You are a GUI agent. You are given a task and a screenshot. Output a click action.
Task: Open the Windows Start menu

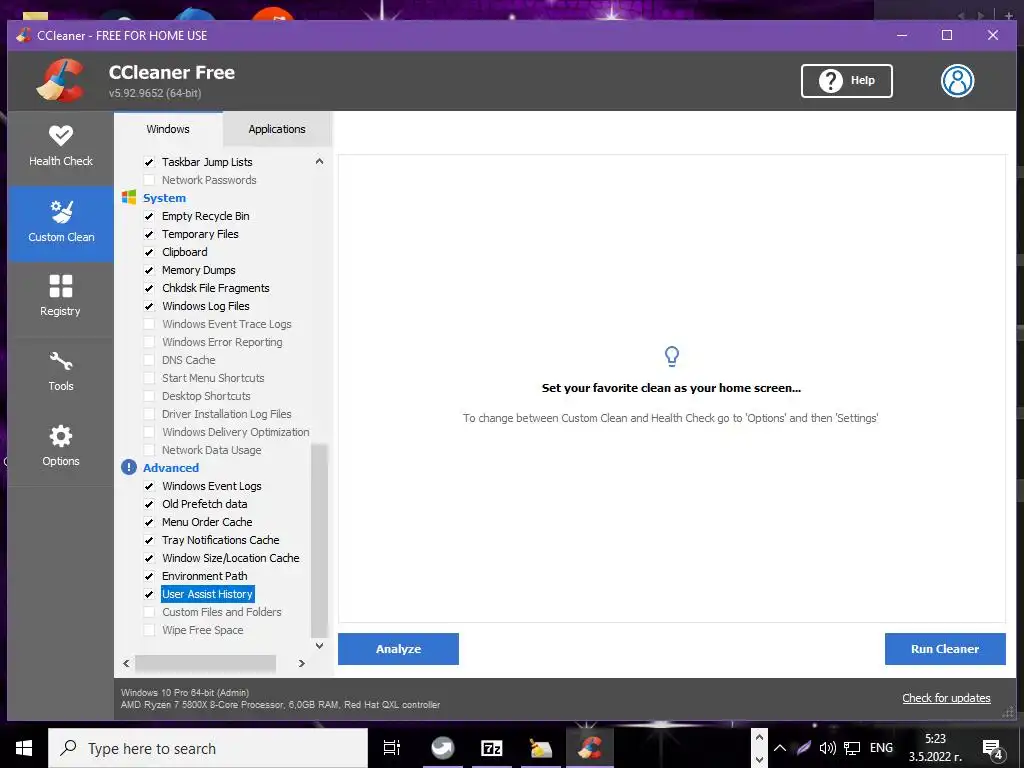tap(24, 748)
